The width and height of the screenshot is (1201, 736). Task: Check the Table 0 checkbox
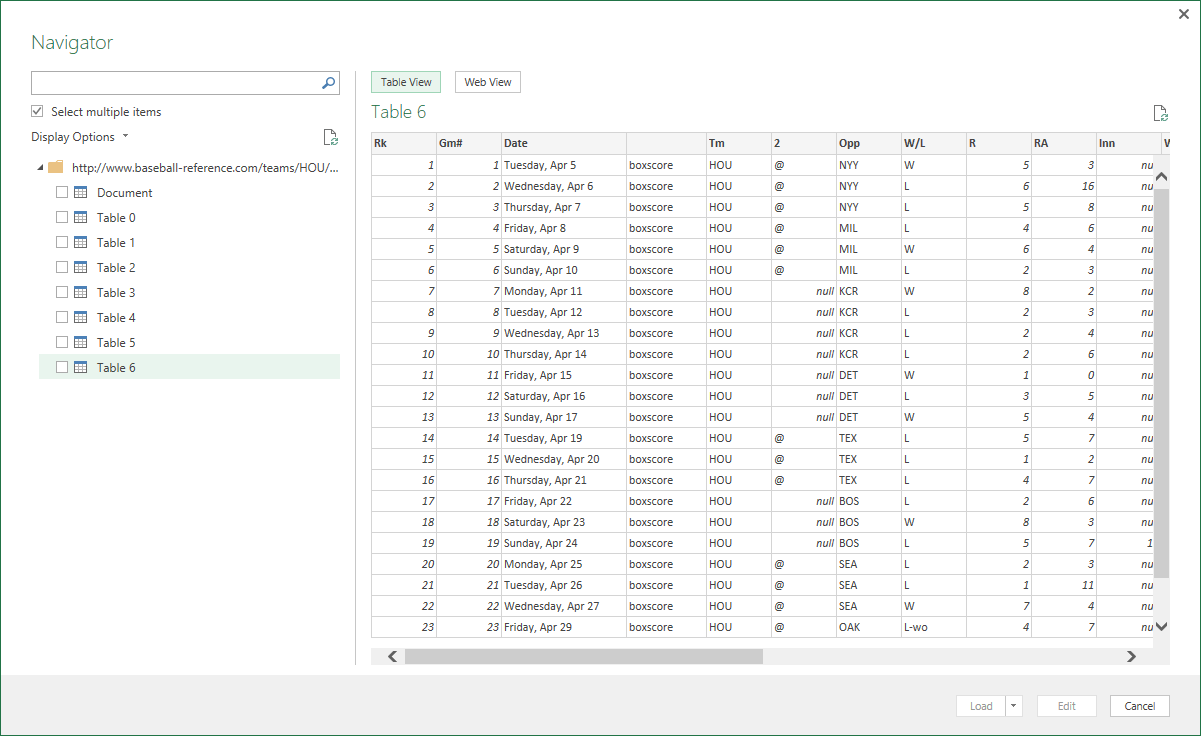[62, 217]
